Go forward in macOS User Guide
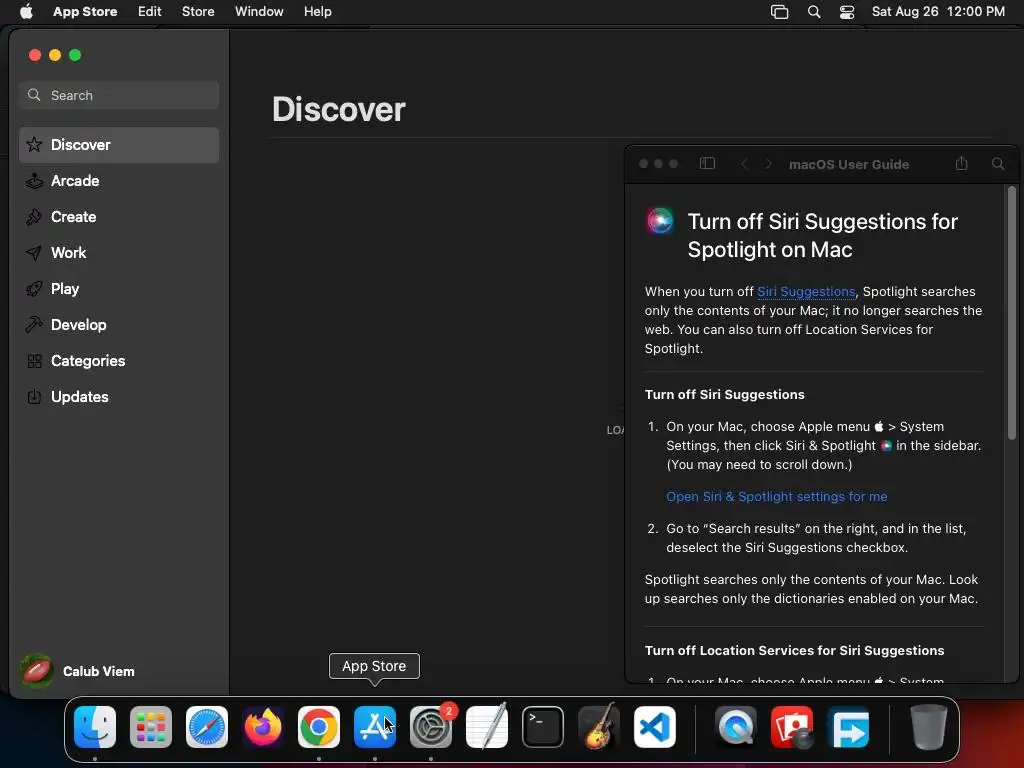 [x=768, y=164]
